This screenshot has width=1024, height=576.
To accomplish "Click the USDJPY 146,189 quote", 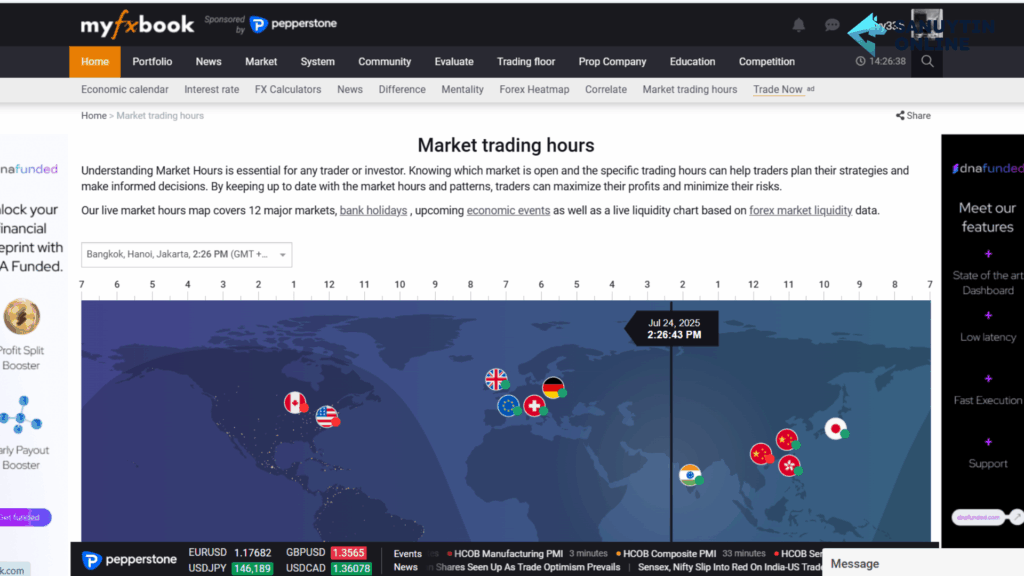I will [230, 568].
